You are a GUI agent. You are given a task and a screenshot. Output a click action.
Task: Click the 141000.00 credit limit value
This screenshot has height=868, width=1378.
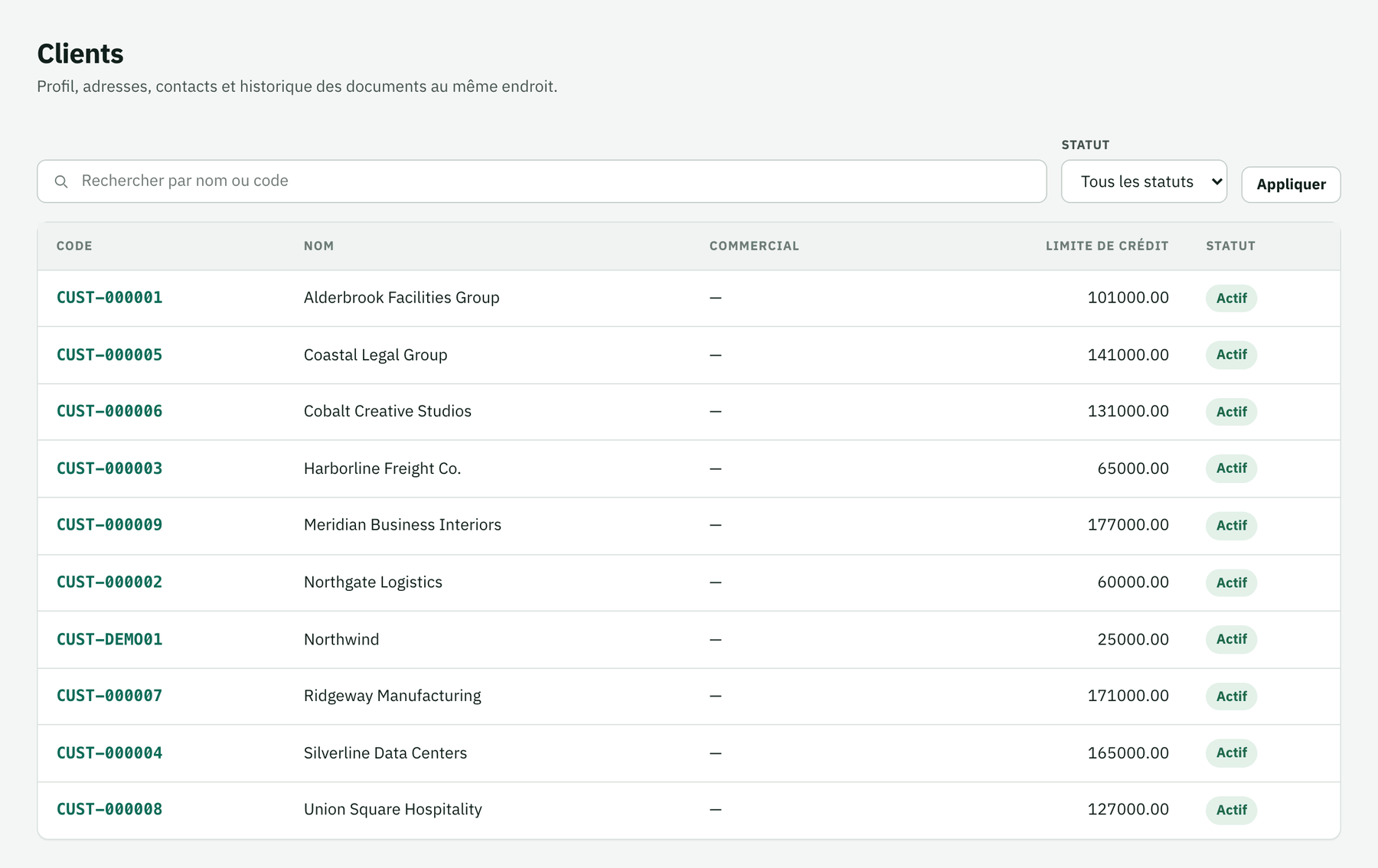(x=1128, y=355)
